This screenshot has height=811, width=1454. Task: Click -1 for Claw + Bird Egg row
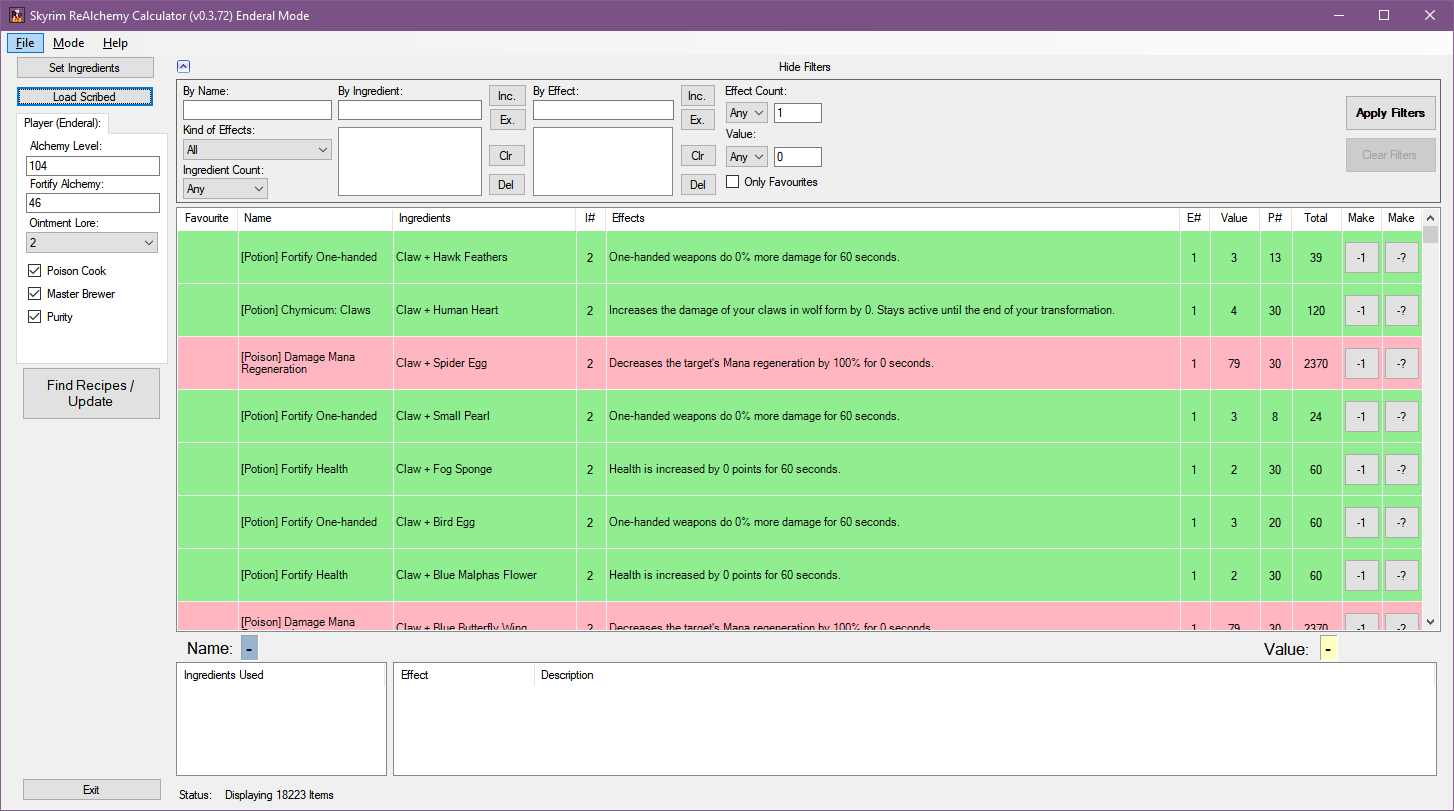coord(1361,523)
